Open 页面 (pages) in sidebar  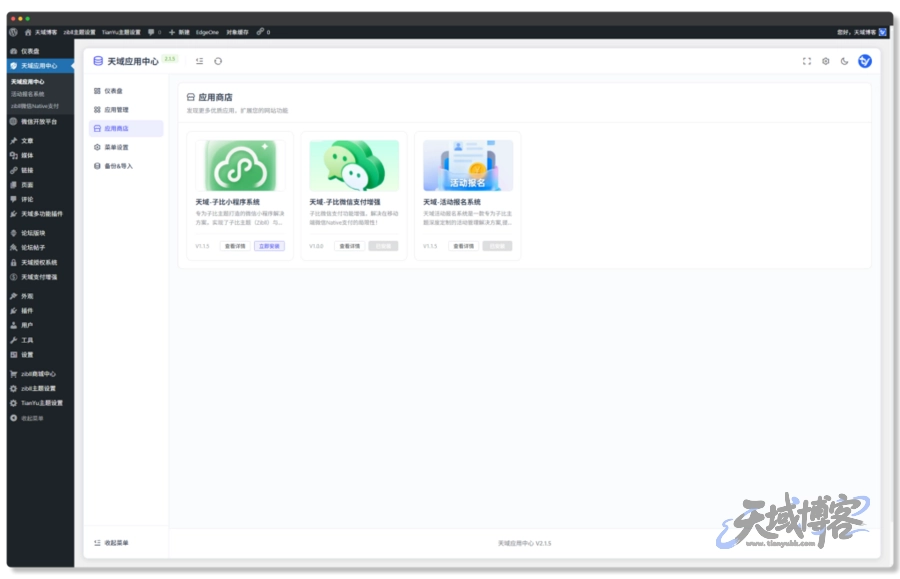(40, 185)
